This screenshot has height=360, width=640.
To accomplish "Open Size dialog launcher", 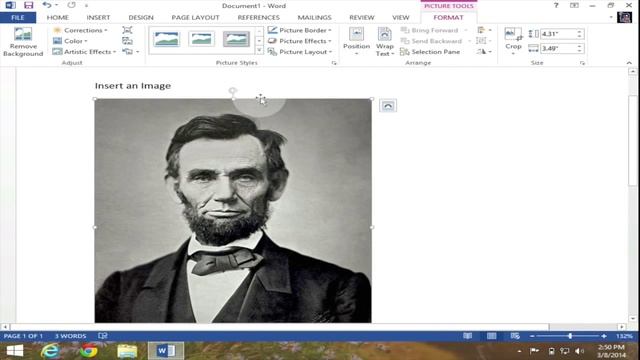I will tap(582, 63).
